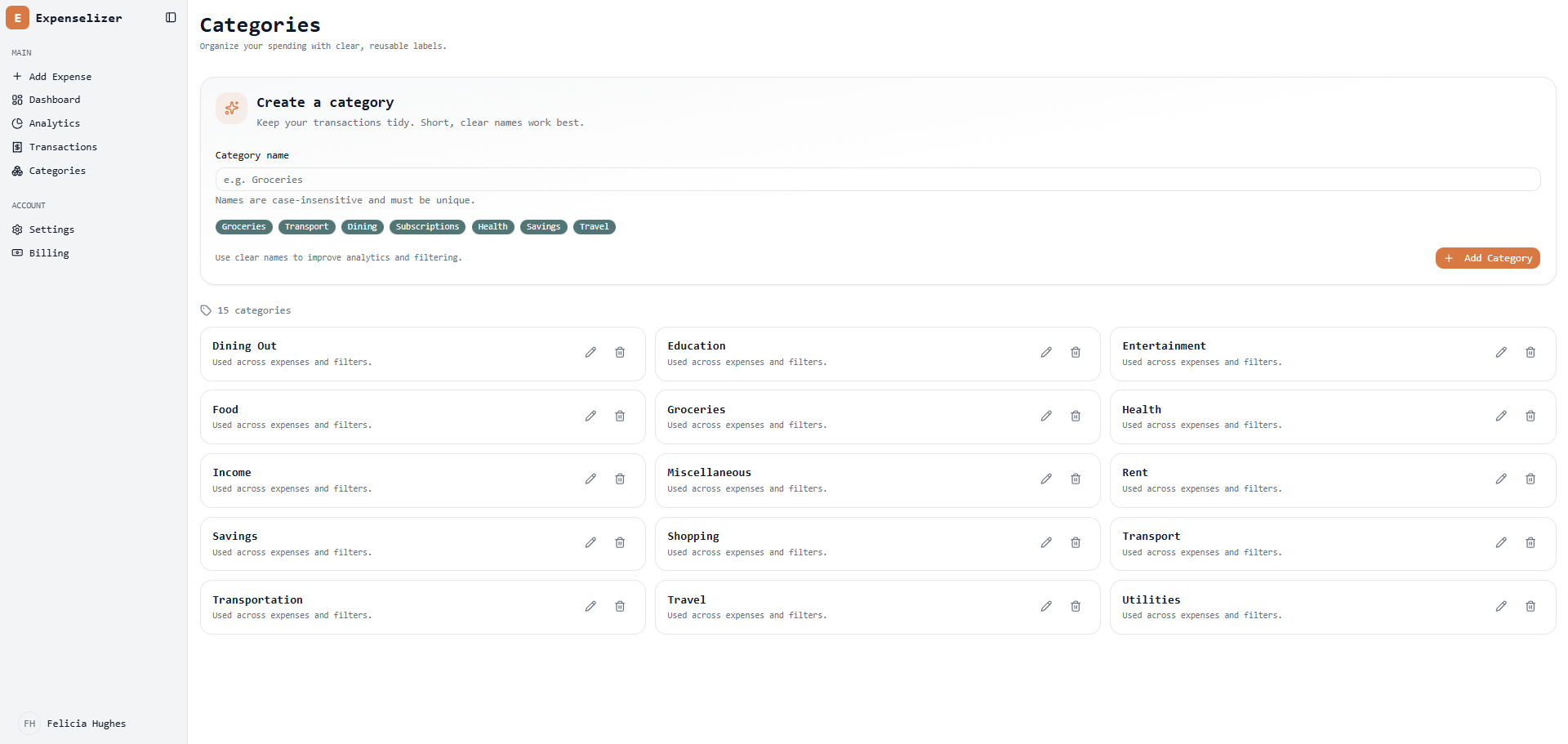1568x744 pixels.
Task: Click the 'Utilities' card title
Action: [x=1151, y=600]
